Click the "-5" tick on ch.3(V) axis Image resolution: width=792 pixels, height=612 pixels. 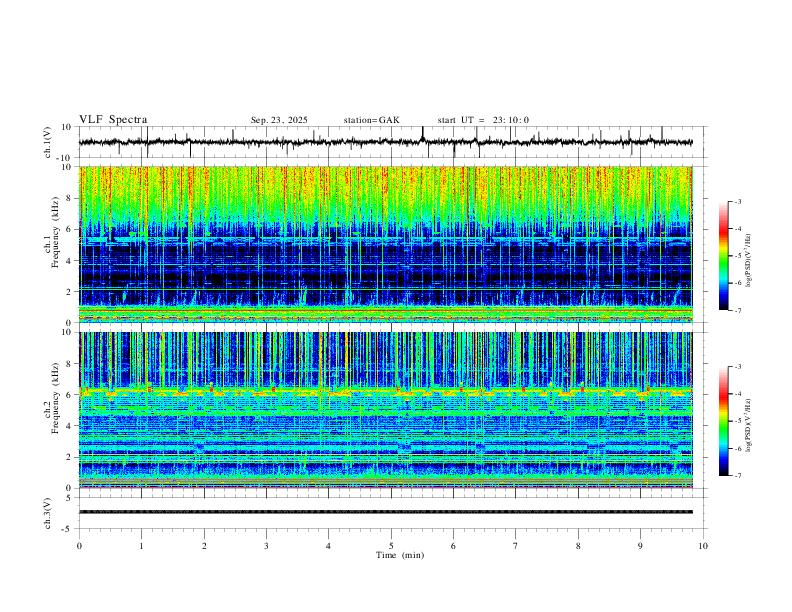pos(68,529)
